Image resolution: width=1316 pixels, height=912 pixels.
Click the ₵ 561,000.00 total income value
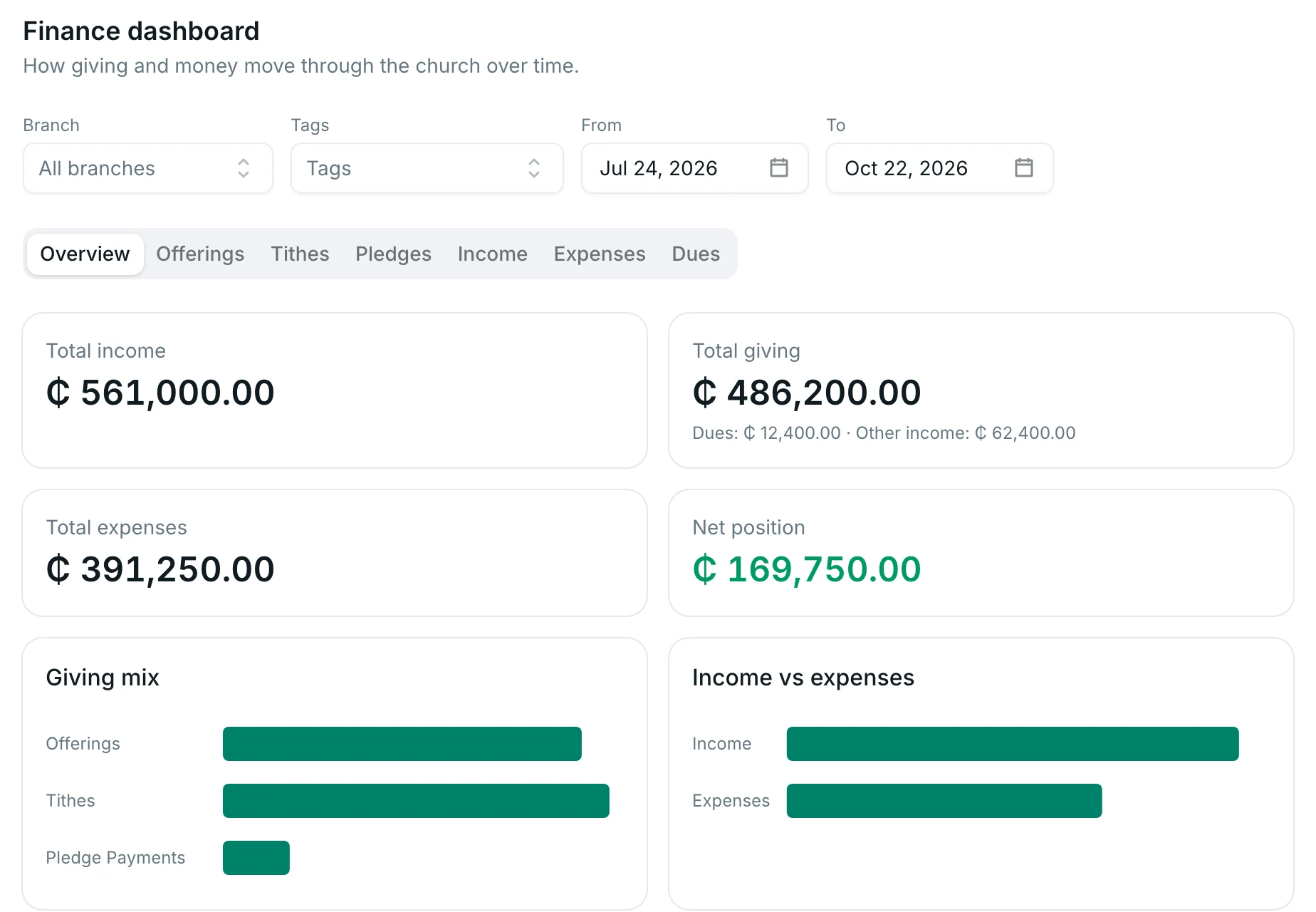click(160, 393)
